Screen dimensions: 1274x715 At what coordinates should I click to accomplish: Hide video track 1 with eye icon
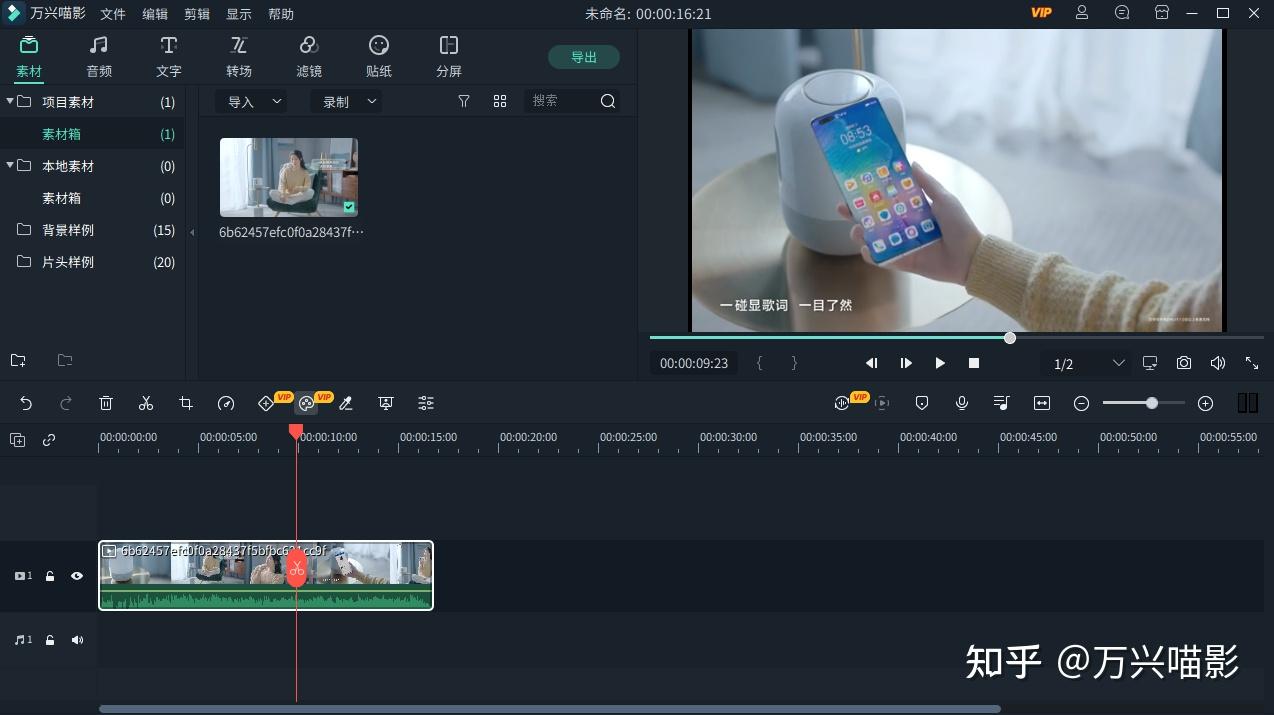pos(77,576)
